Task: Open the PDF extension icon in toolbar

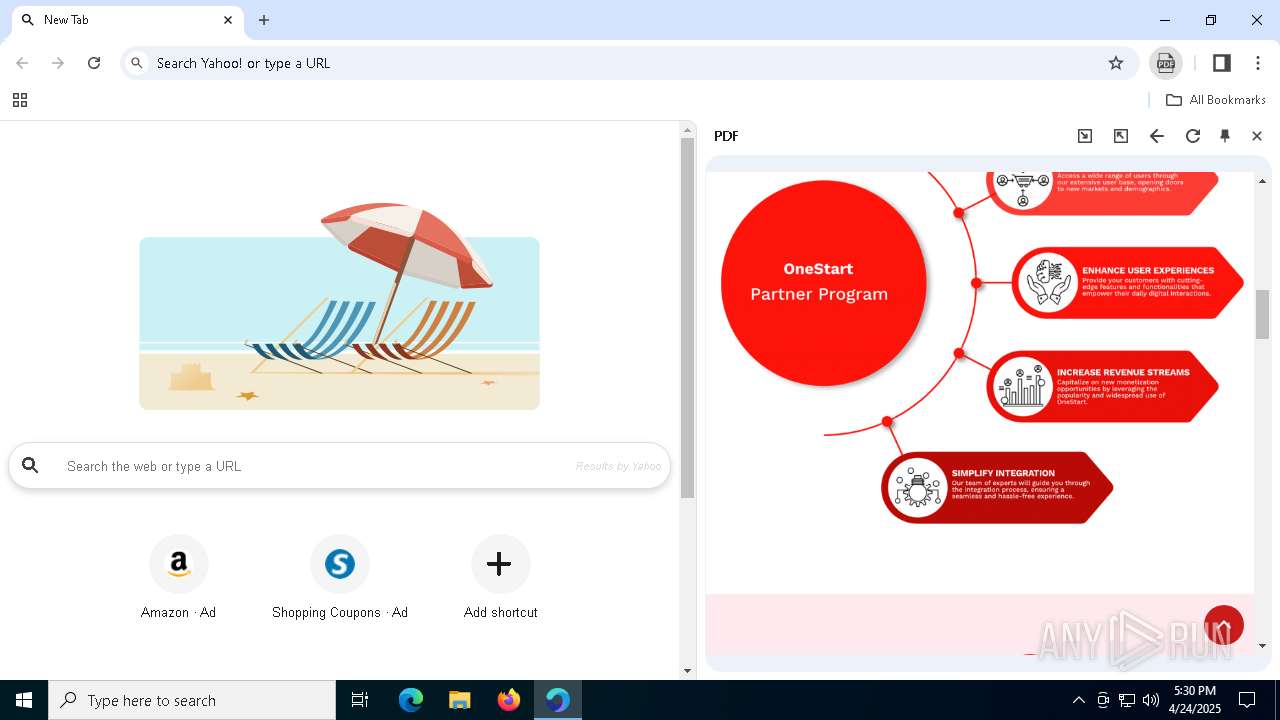Action: (1165, 63)
